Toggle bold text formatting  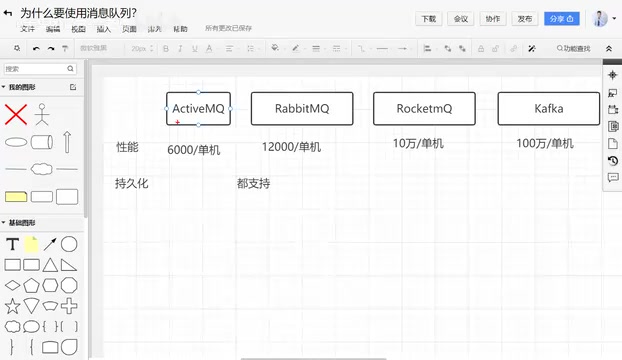[166, 48]
